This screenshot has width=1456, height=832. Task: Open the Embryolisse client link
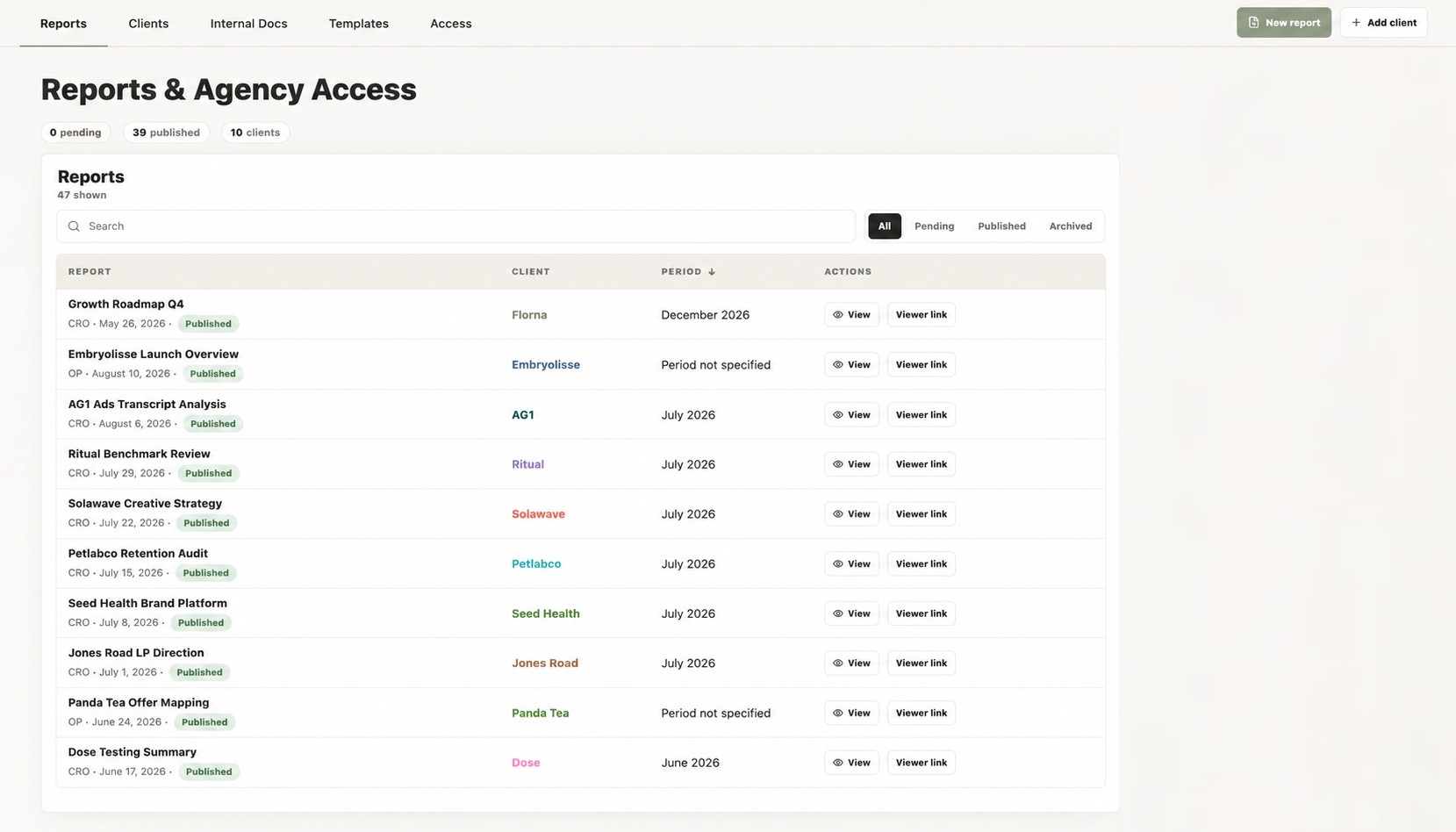click(546, 365)
